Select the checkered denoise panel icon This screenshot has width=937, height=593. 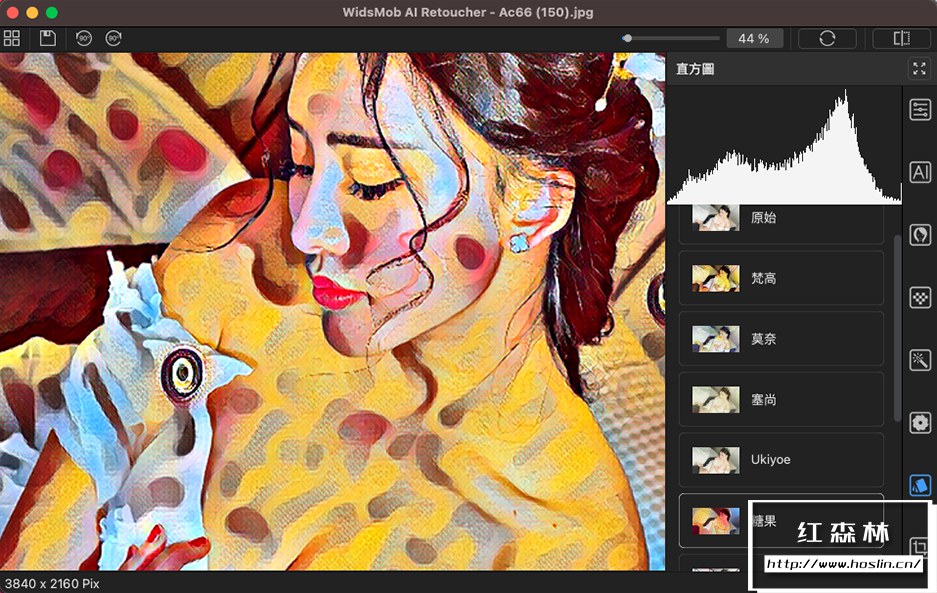point(919,297)
